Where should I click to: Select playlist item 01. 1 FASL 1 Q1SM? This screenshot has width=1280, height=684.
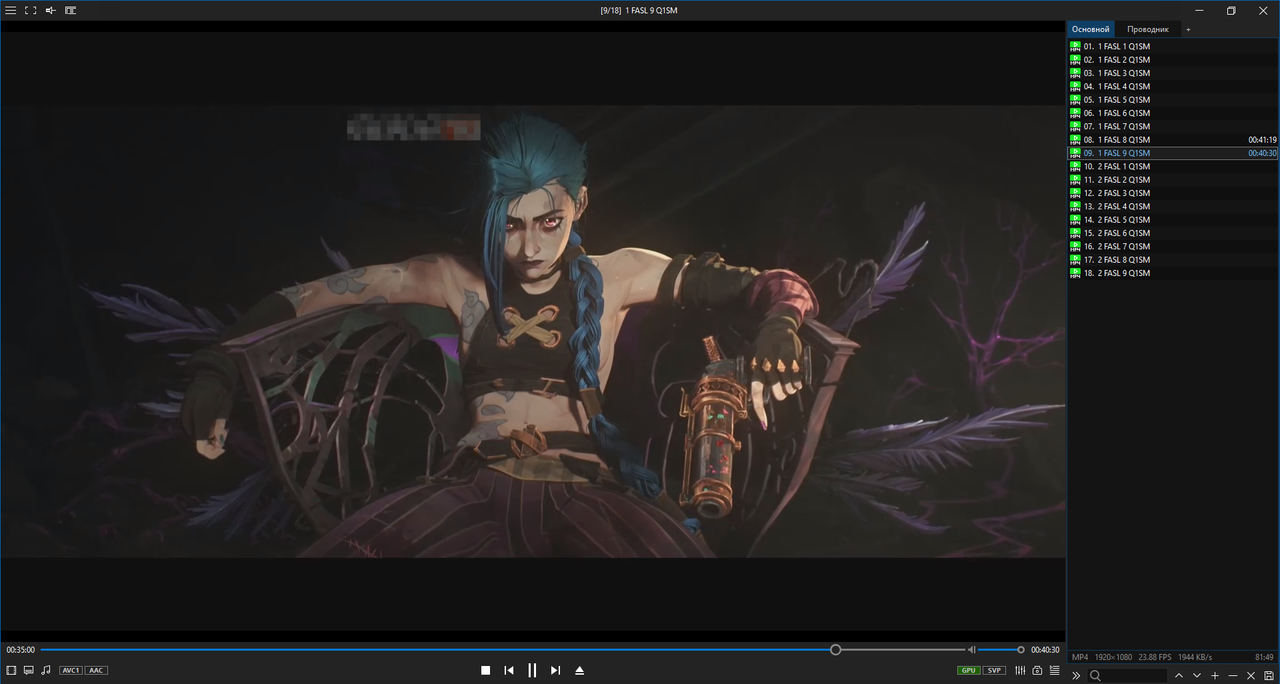tap(1173, 46)
